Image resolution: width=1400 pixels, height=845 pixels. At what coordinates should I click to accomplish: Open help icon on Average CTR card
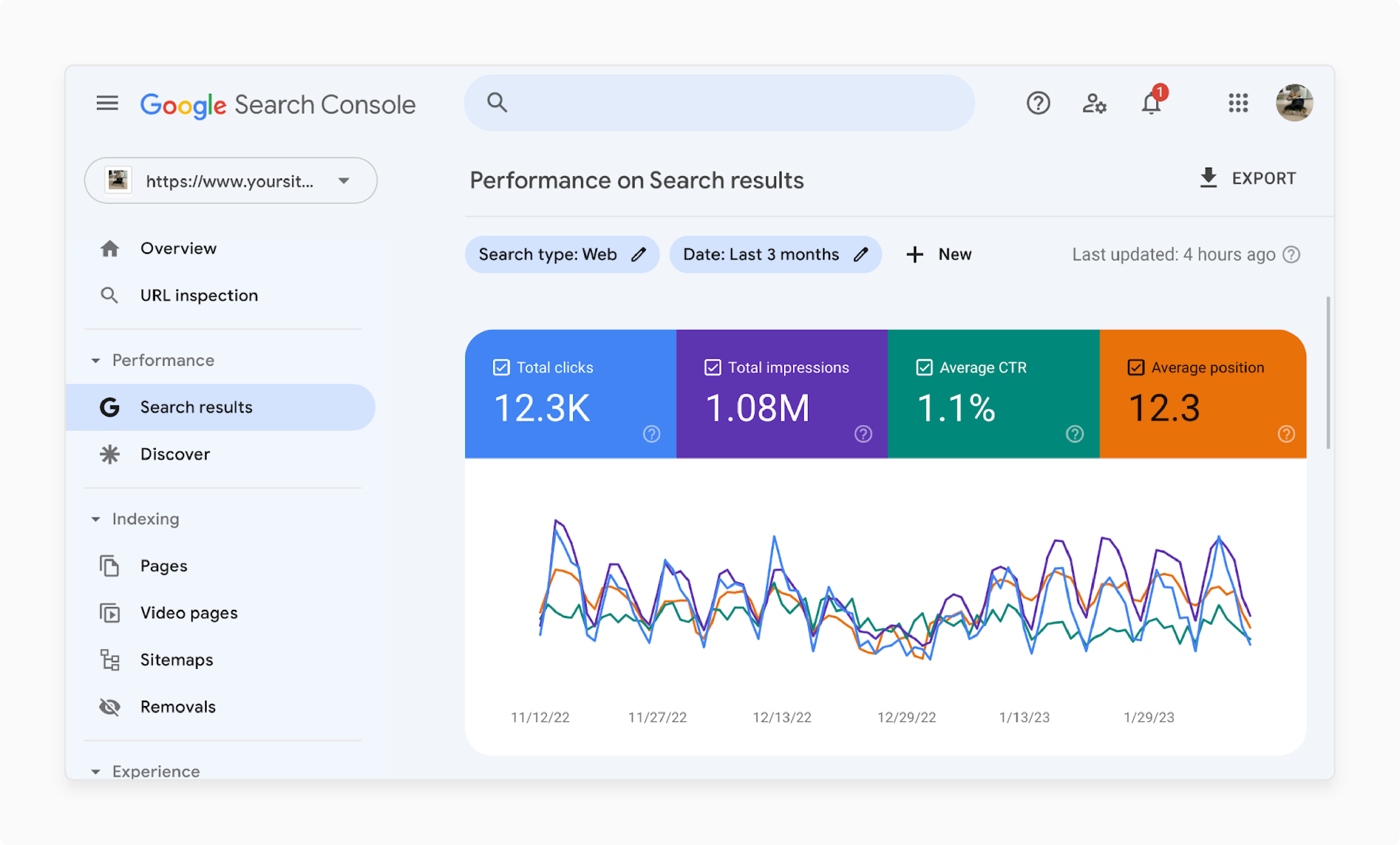(1075, 434)
